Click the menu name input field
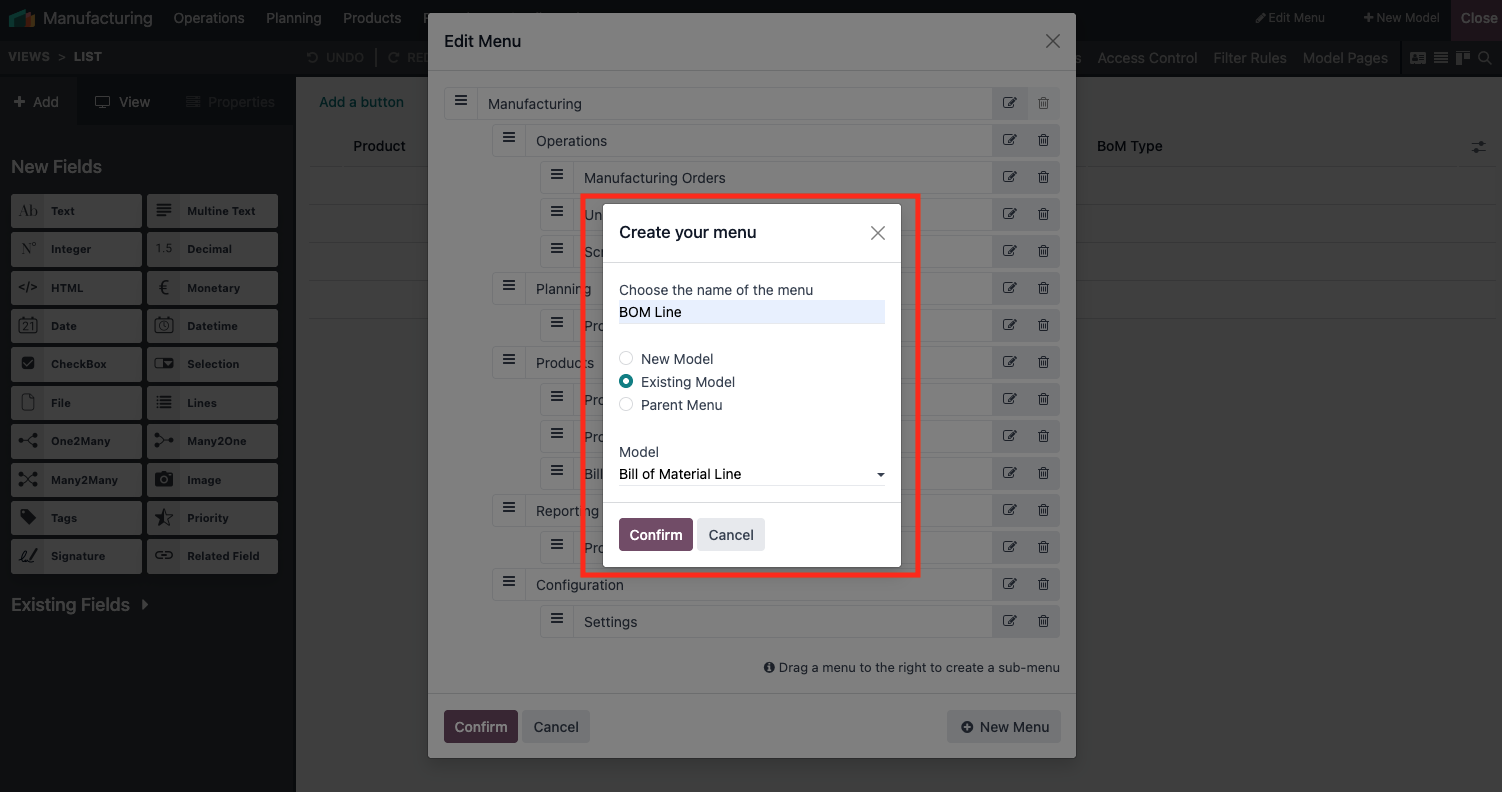The height and width of the screenshot is (792, 1502). [751, 312]
